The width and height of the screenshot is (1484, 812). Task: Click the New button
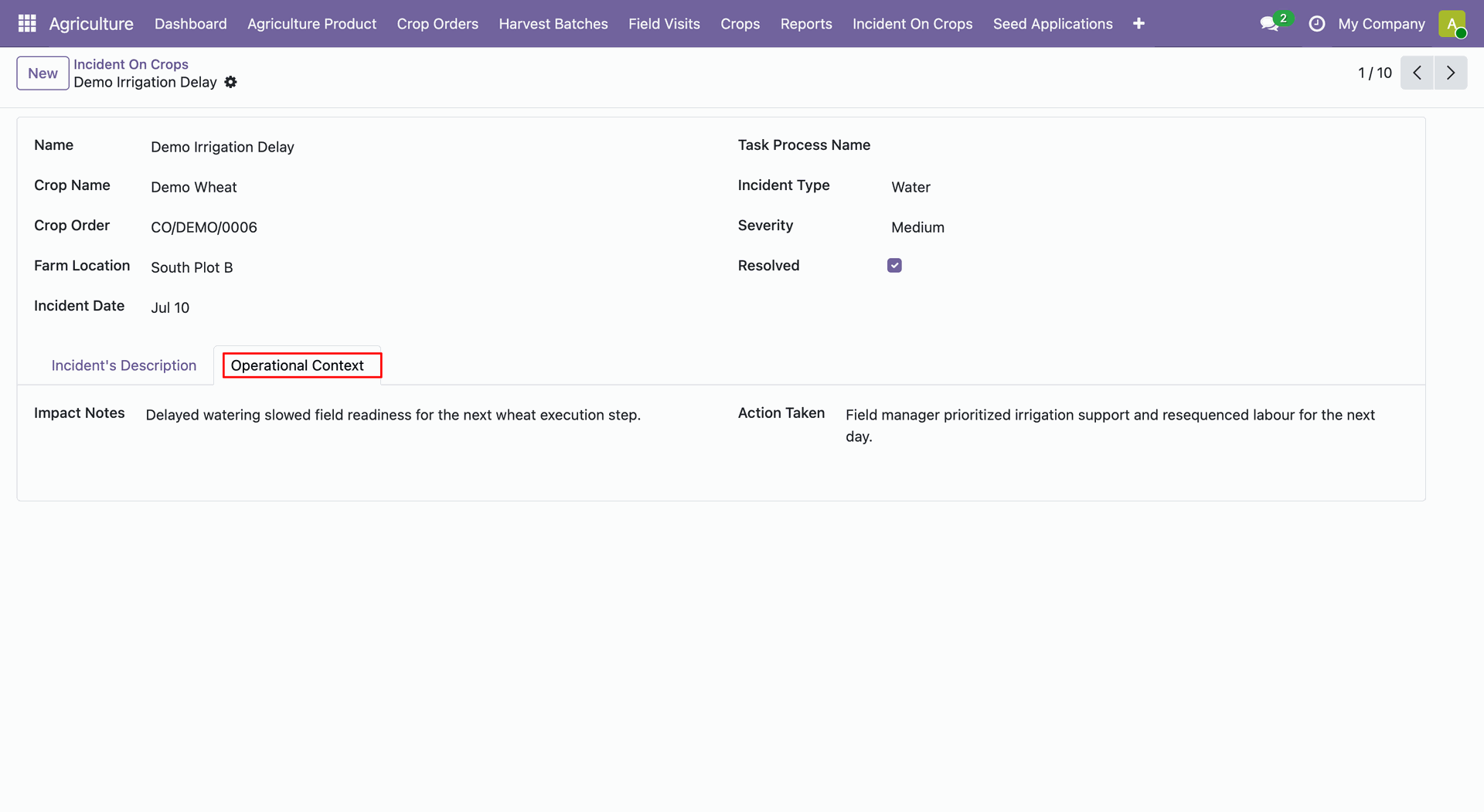pyautogui.click(x=43, y=73)
